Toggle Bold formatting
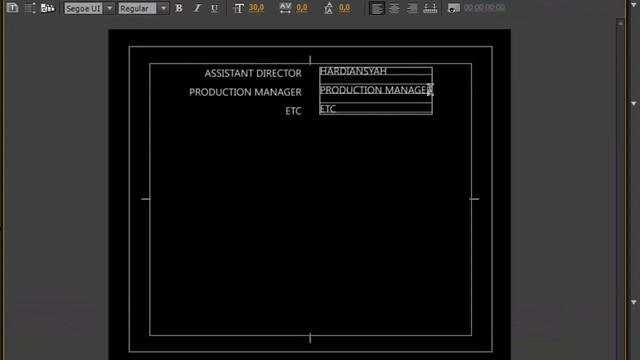The height and width of the screenshot is (360, 640). pos(179,8)
